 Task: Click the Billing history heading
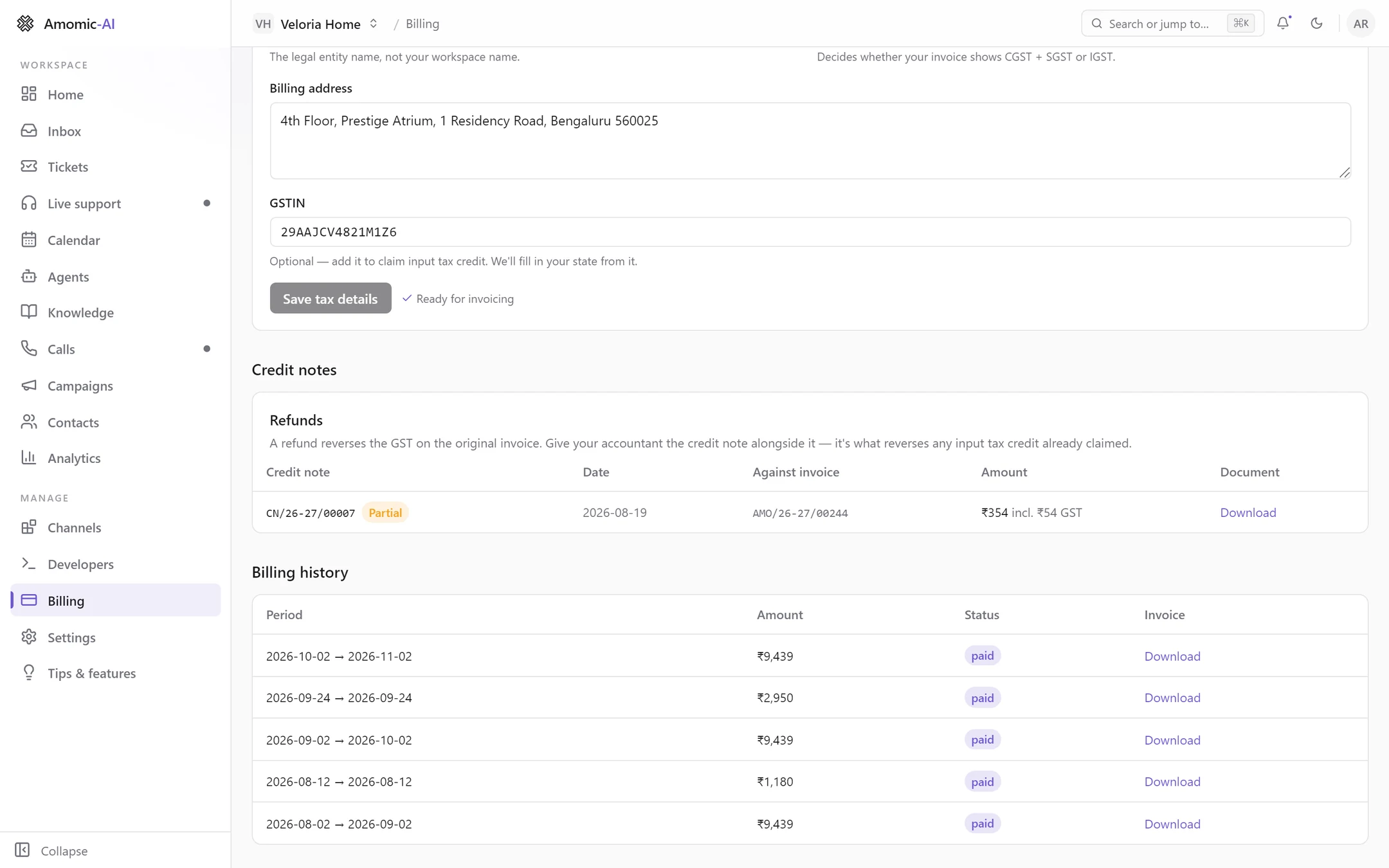(300, 572)
